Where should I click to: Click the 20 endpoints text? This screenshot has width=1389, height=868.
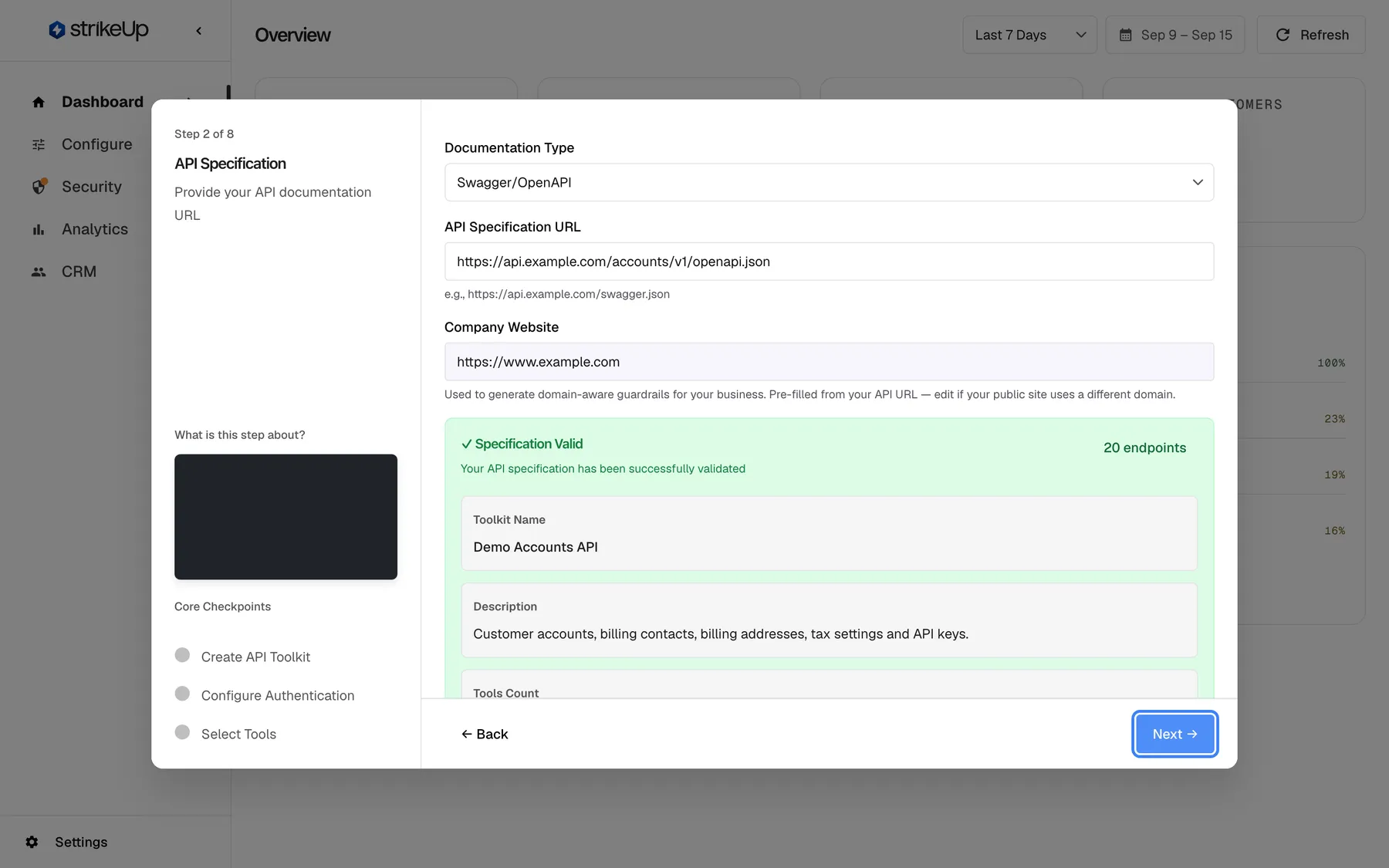coord(1144,448)
